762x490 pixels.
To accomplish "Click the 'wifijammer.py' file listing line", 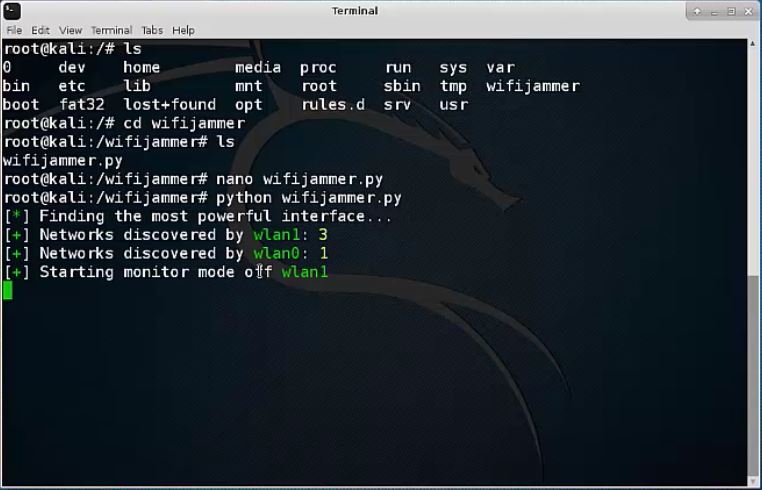I will tap(63, 160).
